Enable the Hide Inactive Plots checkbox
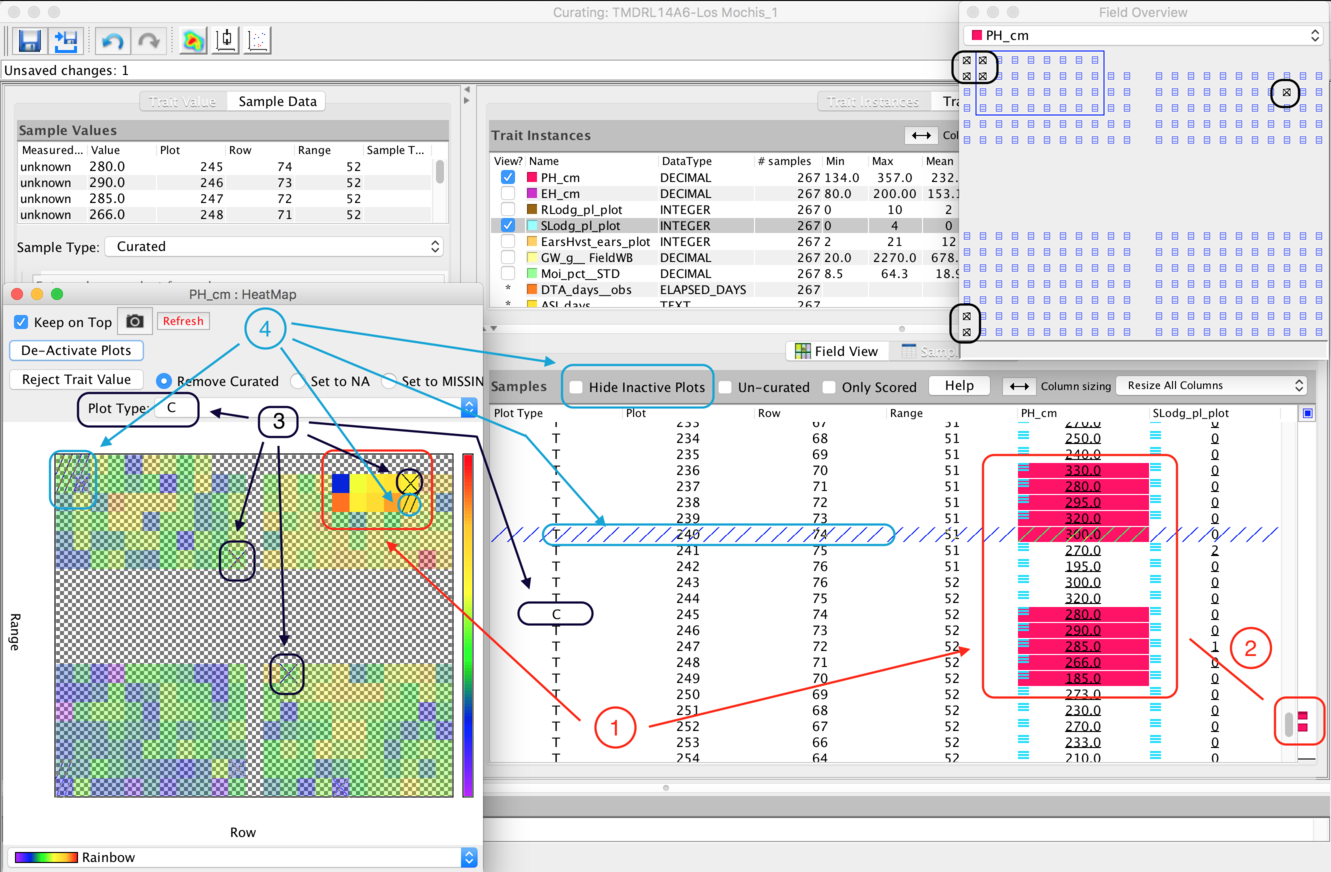This screenshot has width=1331, height=872. [x=576, y=387]
